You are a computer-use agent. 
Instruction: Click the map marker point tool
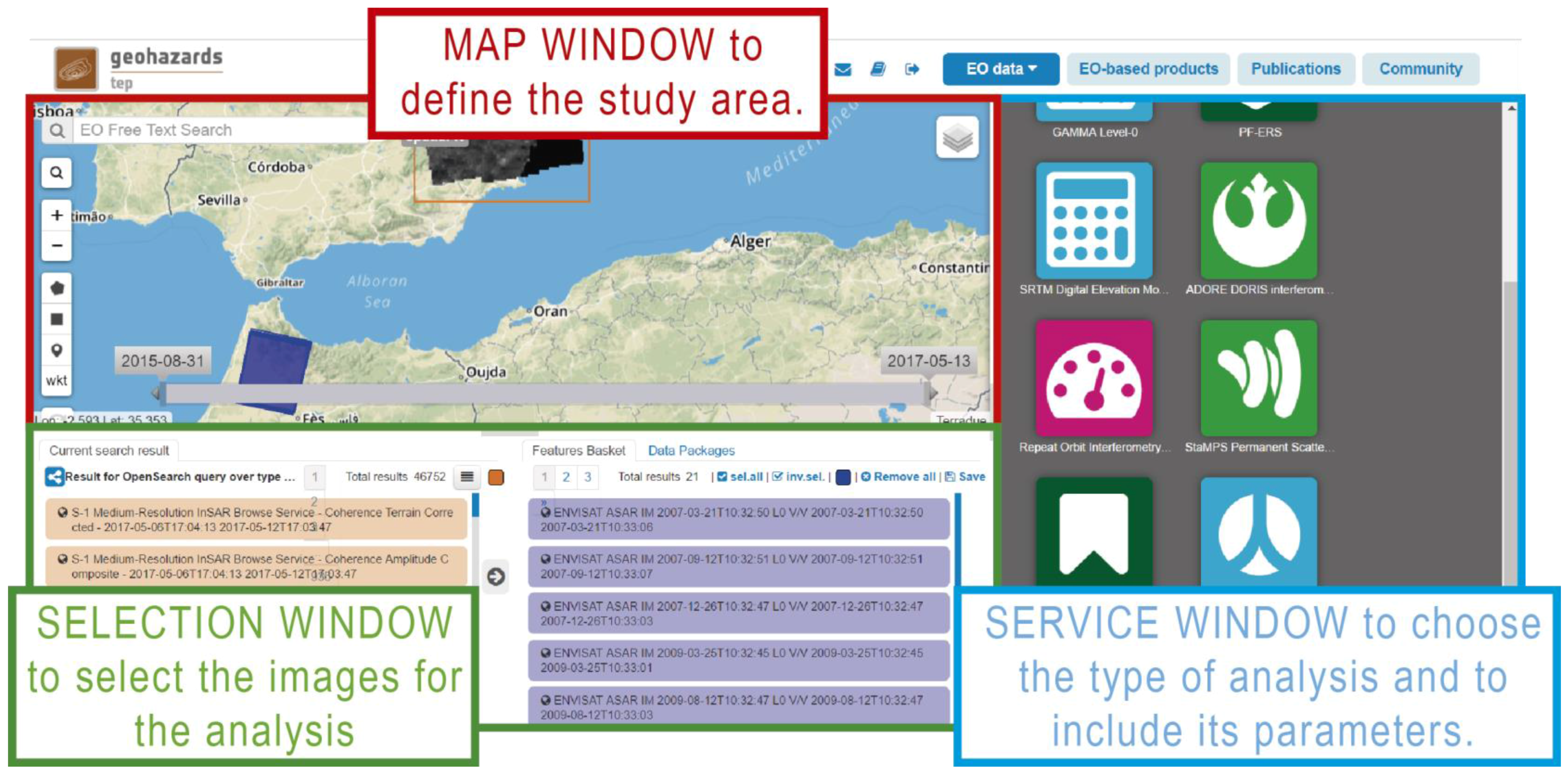[56, 350]
